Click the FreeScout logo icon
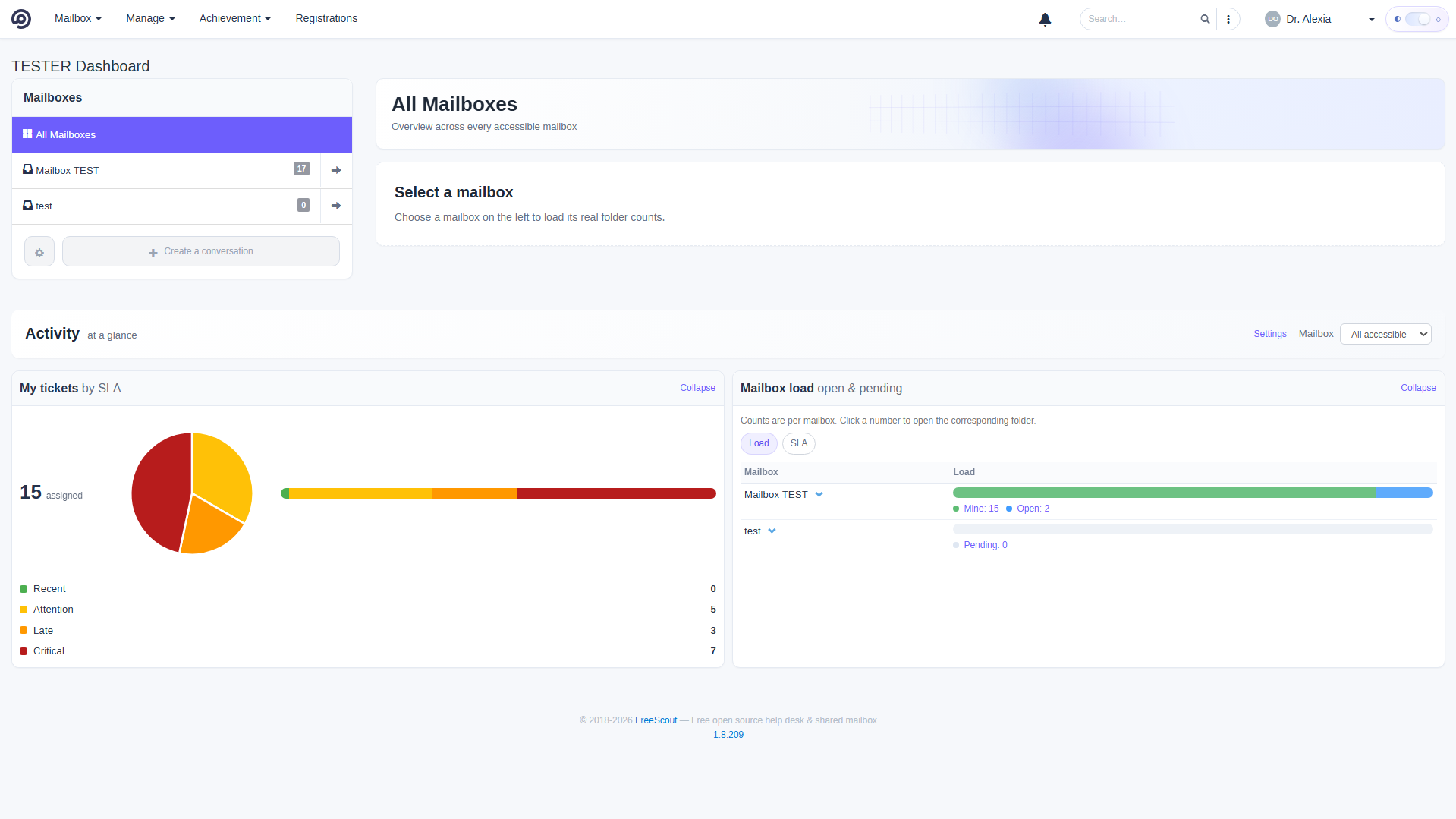Viewport: 1456px width, 819px height. [x=21, y=19]
